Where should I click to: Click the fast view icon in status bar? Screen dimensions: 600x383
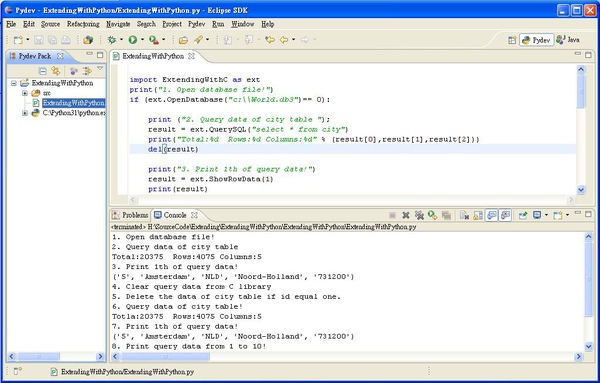point(17,371)
